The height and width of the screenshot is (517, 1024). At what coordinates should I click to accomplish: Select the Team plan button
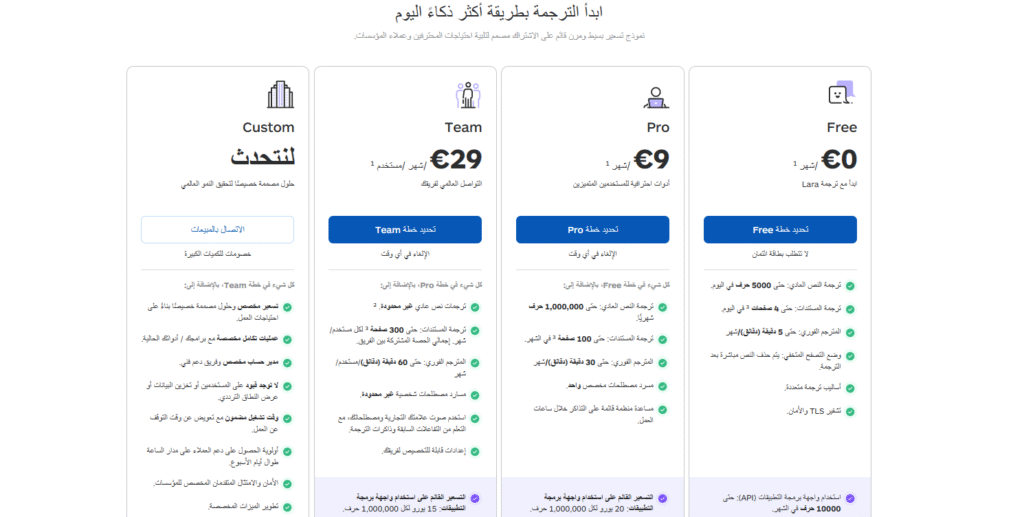pyautogui.click(x=405, y=230)
